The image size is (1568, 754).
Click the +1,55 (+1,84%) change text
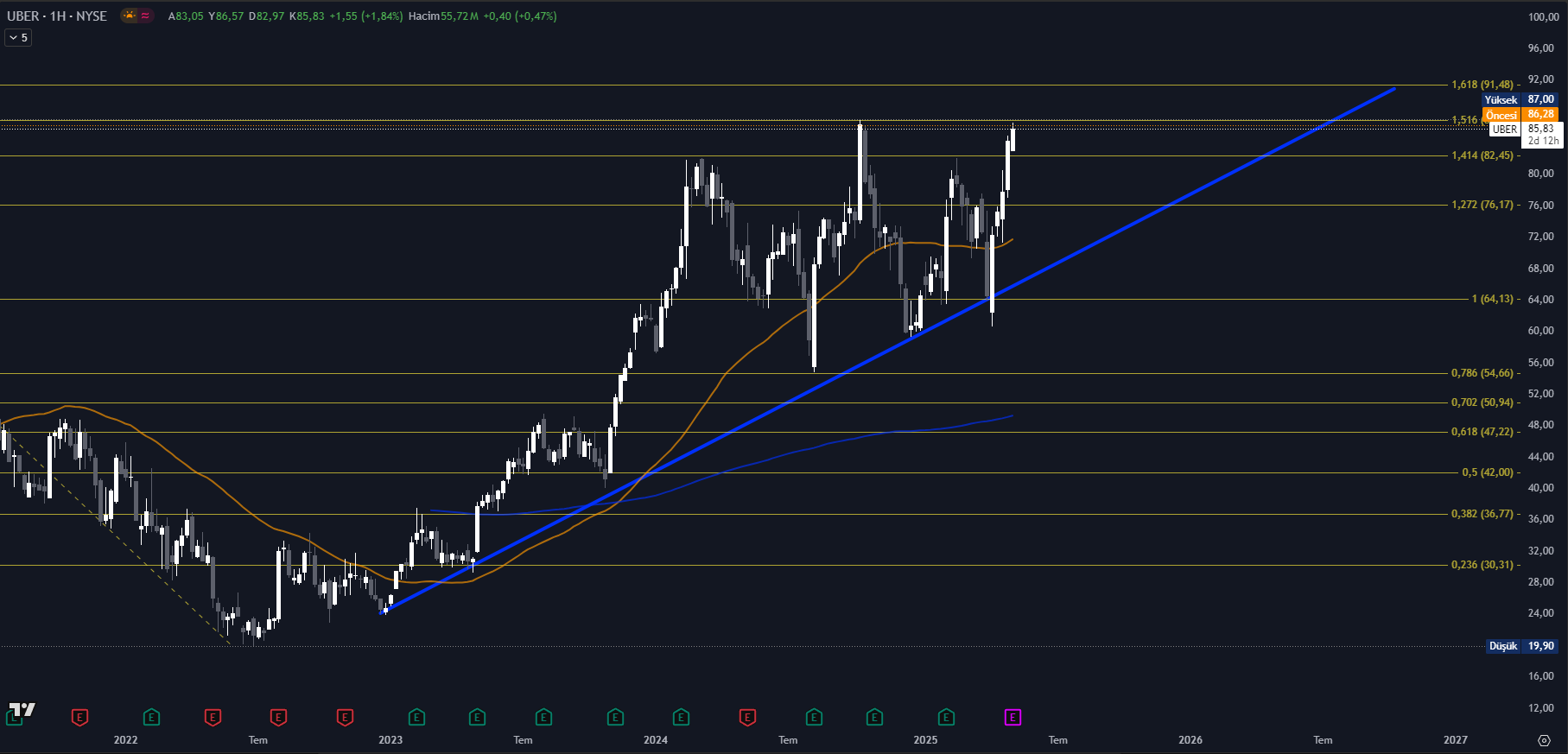click(366, 16)
